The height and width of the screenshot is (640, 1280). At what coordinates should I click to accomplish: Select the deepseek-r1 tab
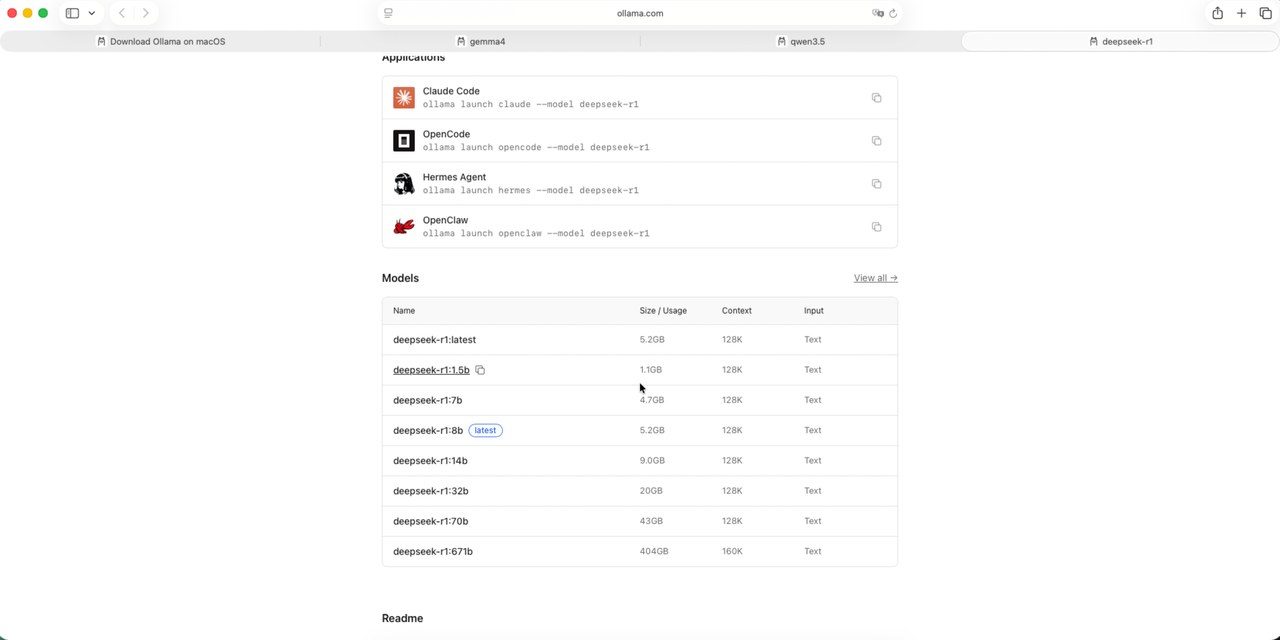point(1120,41)
